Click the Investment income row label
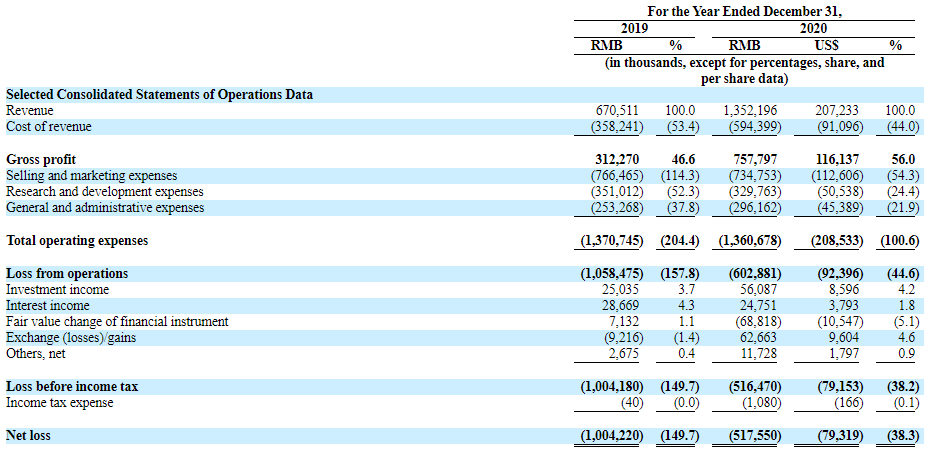The image size is (933, 452). [57, 289]
